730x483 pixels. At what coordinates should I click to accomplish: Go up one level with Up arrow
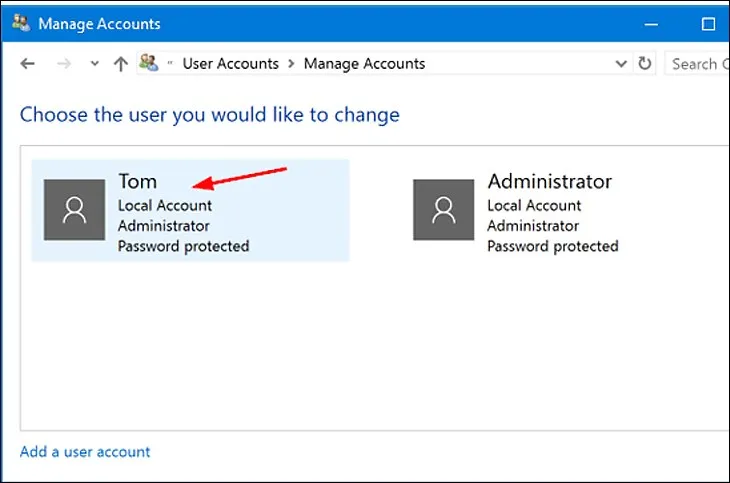121,64
